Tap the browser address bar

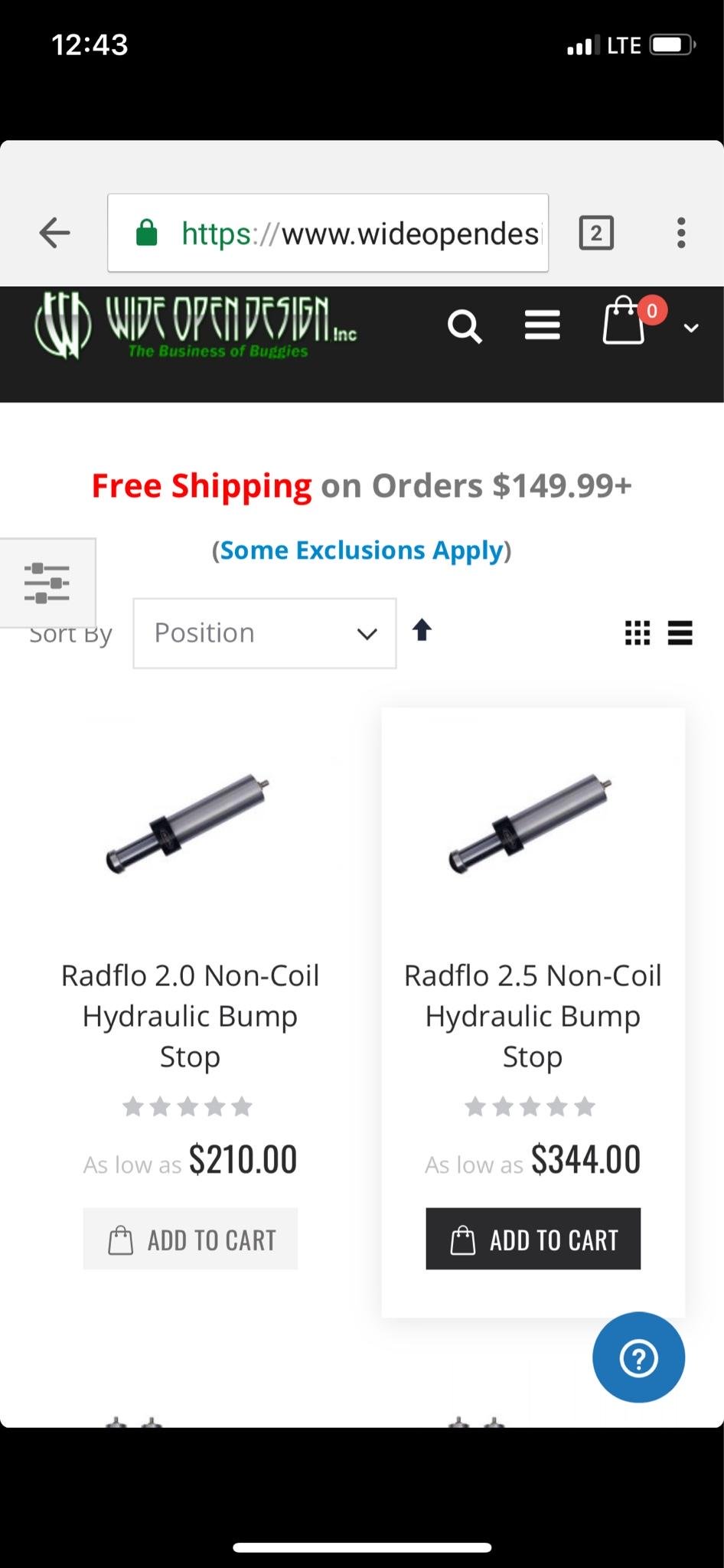coord(328,233)
